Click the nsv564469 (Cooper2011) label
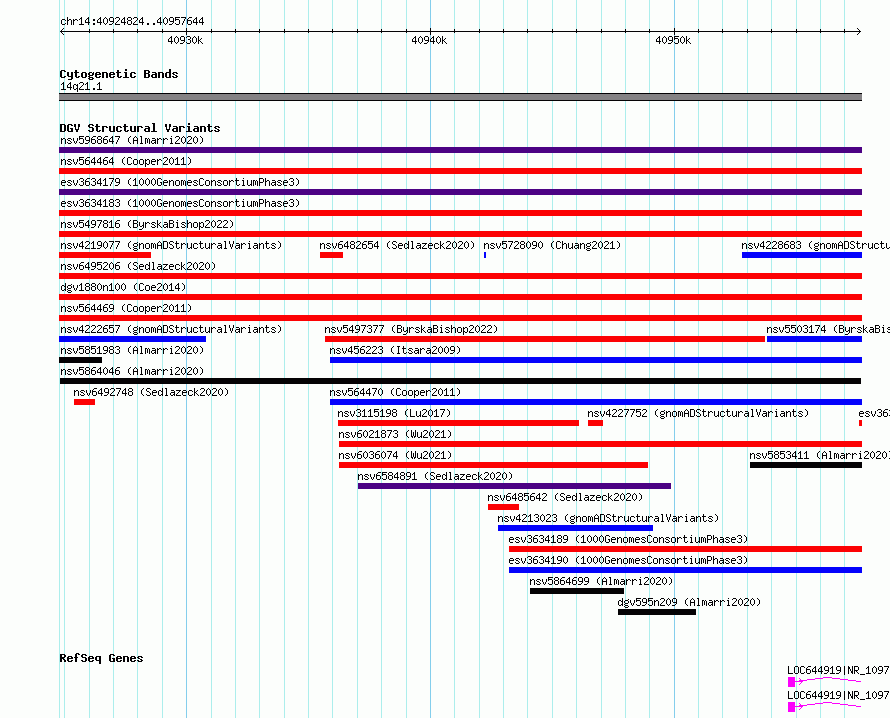Screen dimensions: 890x718 [126, 308]
